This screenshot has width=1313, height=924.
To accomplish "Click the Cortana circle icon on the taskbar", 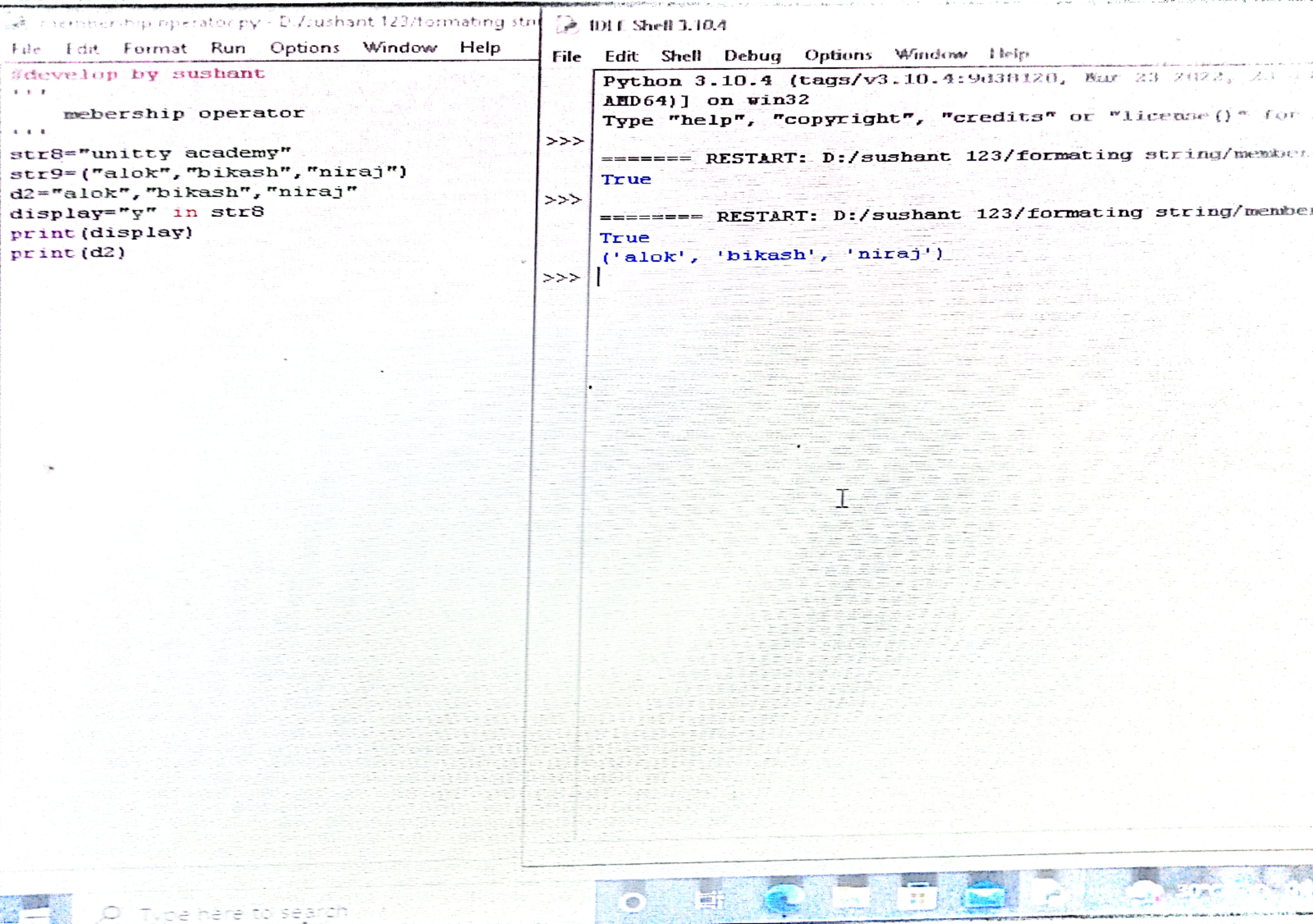I will (632, 902).
